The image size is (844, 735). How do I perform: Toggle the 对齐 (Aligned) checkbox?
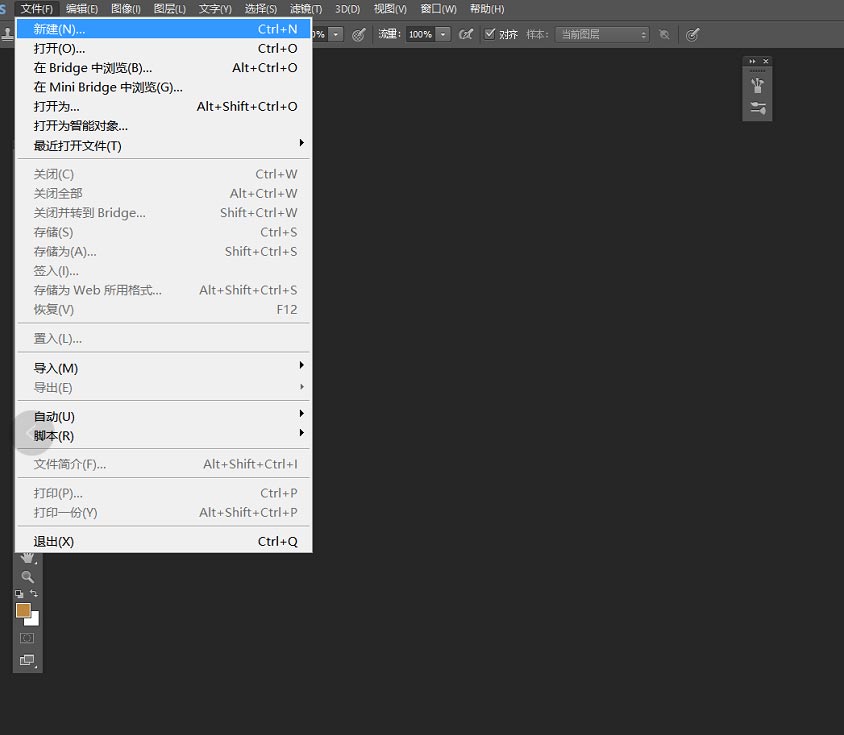pyautogui.click(x=489, y=34)
